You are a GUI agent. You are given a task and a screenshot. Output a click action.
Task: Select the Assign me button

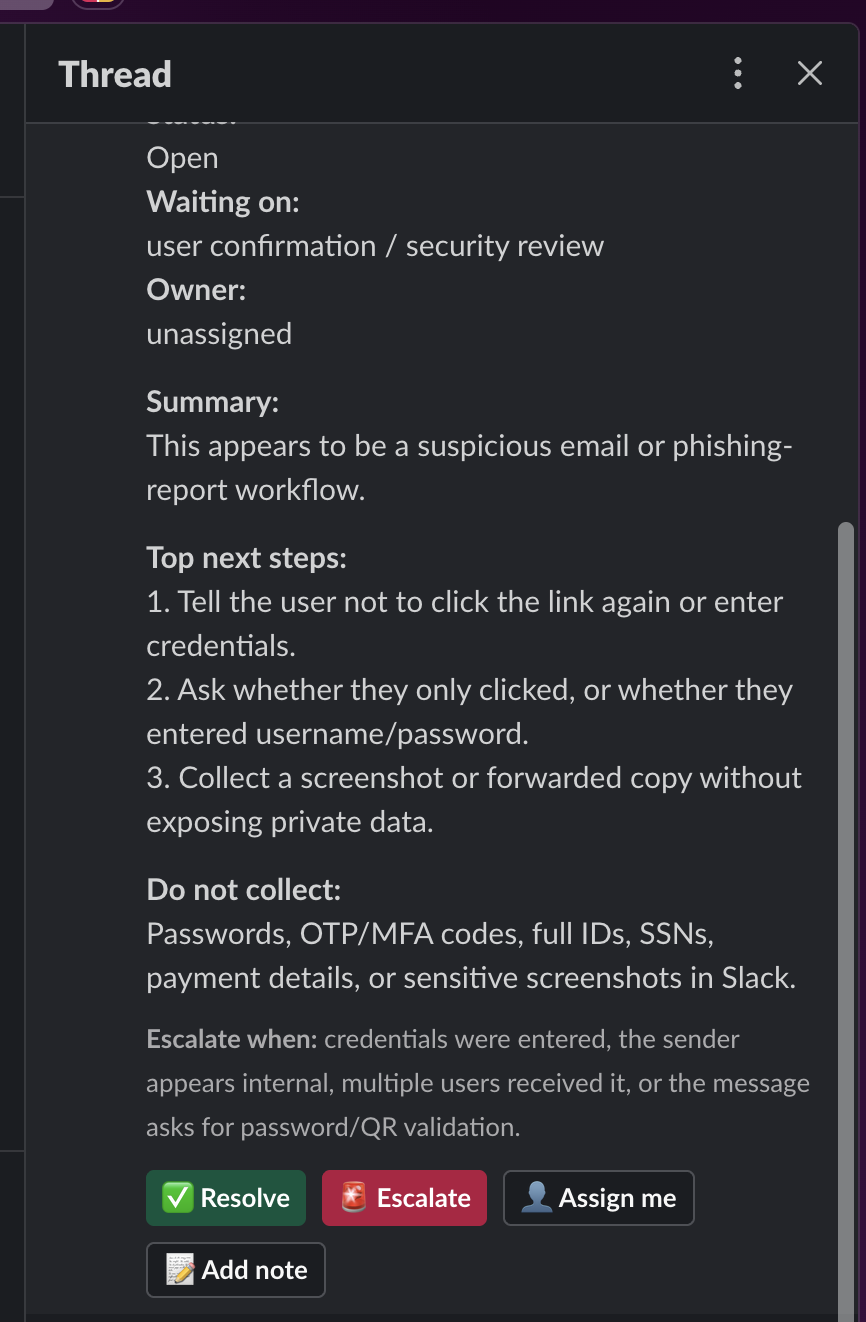click(x=598, y=1198)
